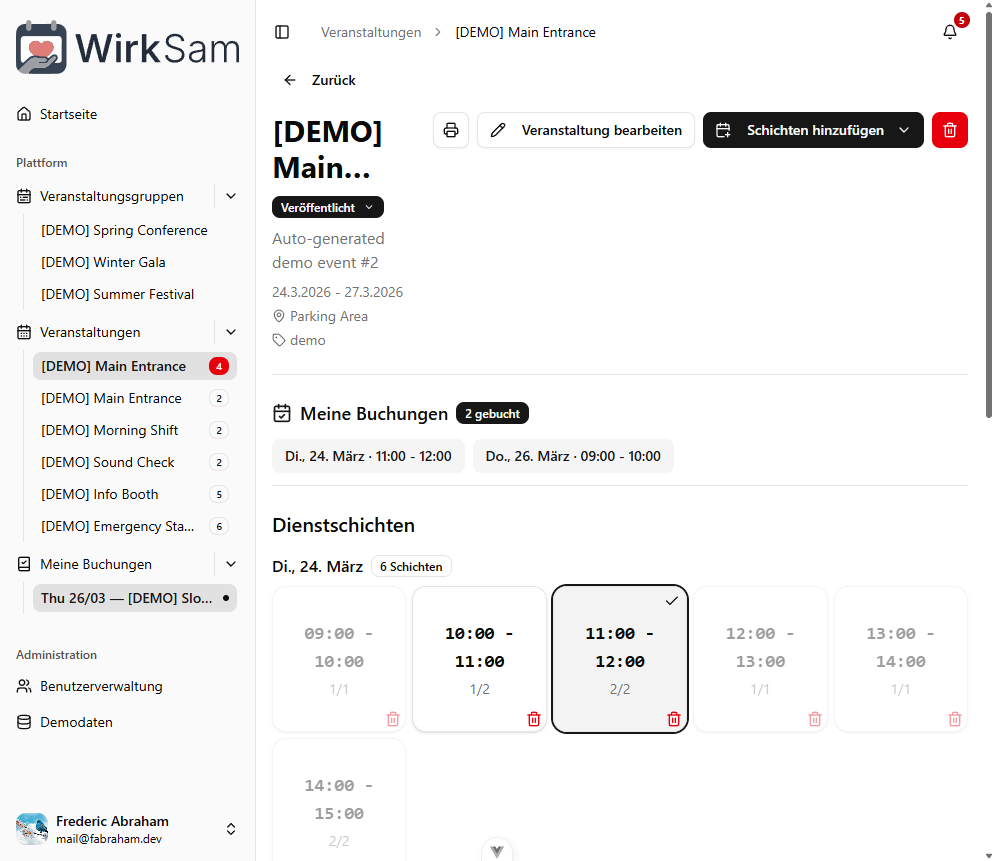
Task: Click the Demodaten database icon
Action: [24, 722]
